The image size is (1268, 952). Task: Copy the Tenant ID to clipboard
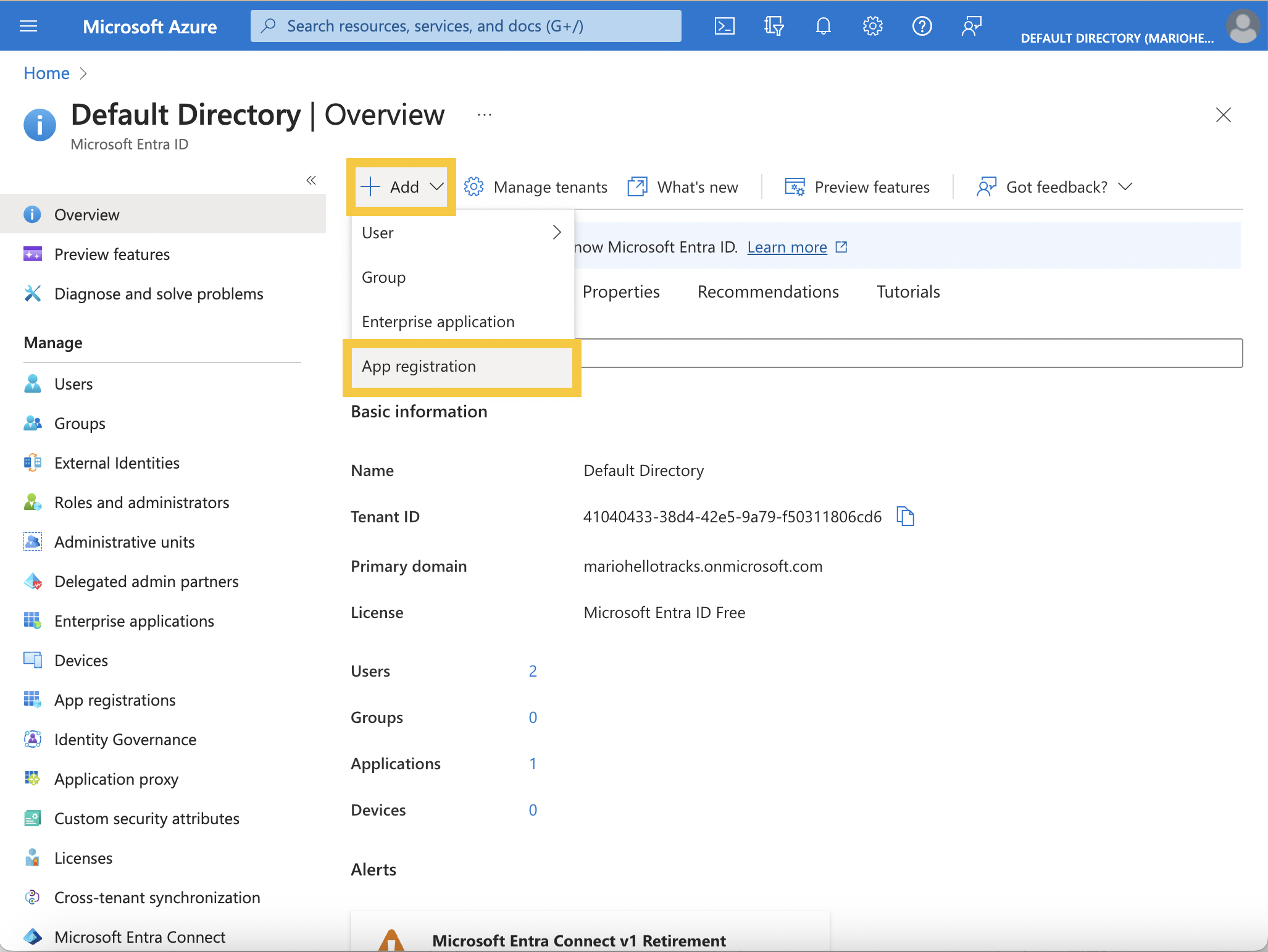coord(905,516)
